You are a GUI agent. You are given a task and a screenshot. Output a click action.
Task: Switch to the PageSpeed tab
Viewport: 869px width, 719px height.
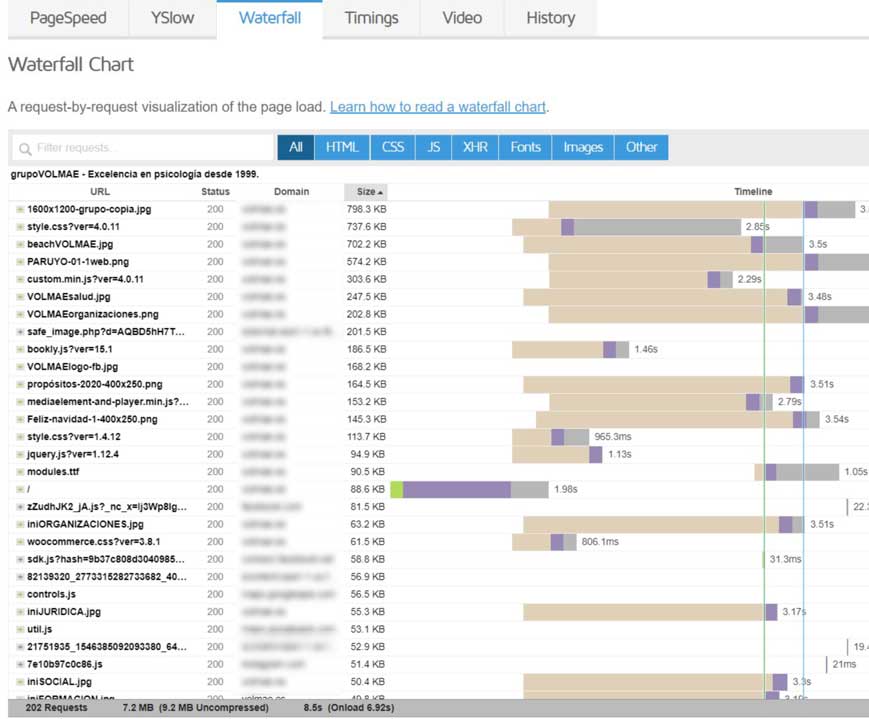point(68,18)
